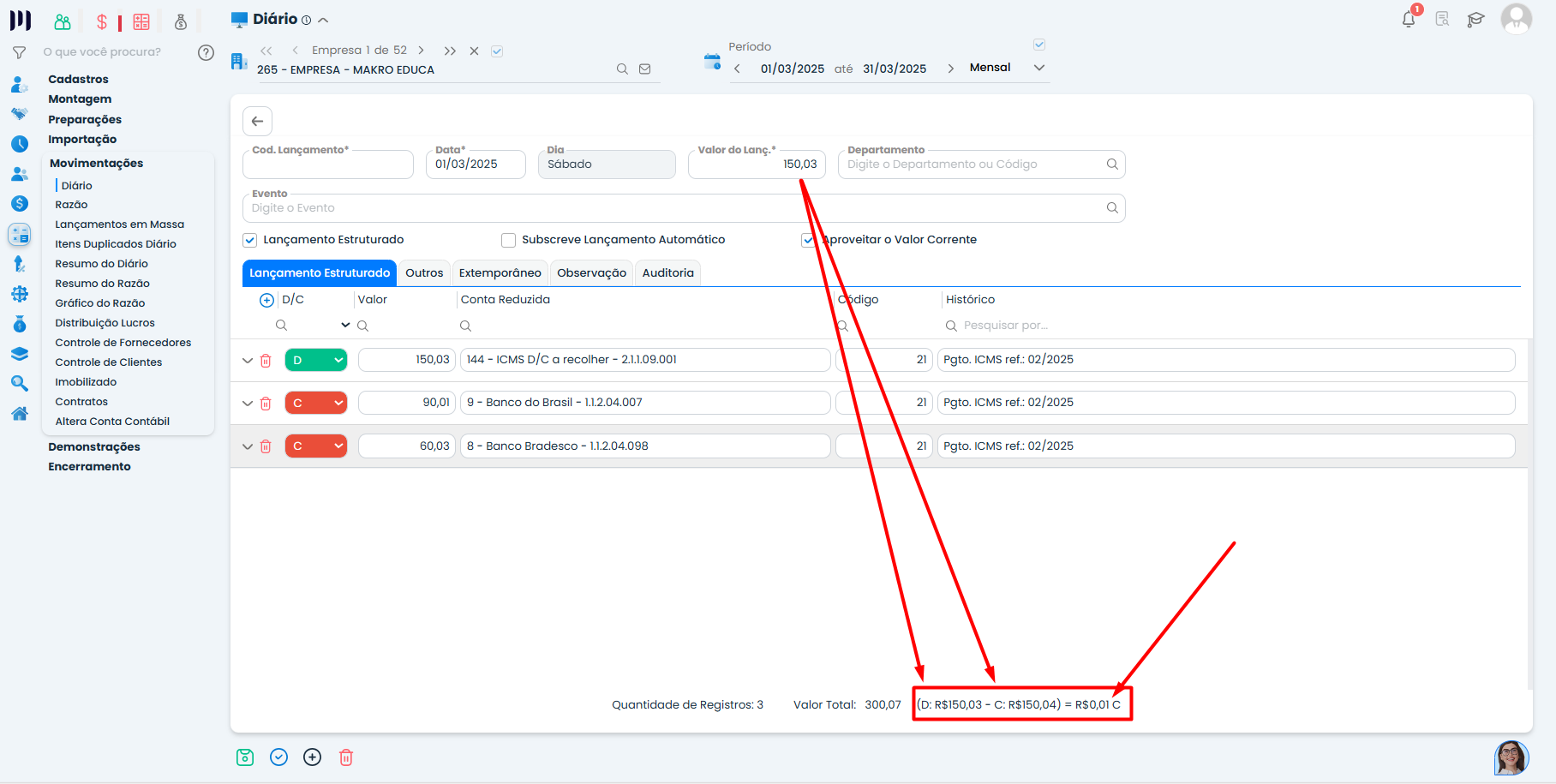Image resolution: width=1556 pixels, height=784 pixels.
Task: Open Razão in the sidebar
Action: 71,205
